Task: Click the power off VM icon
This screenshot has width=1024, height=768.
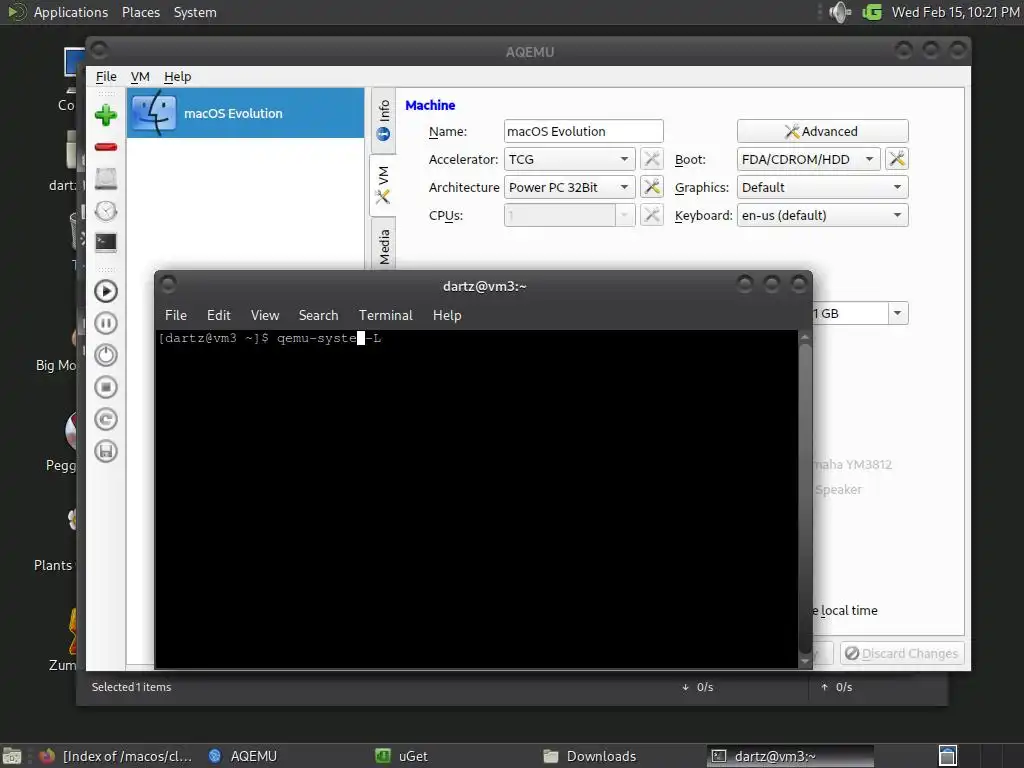Action: coord(106,355)
